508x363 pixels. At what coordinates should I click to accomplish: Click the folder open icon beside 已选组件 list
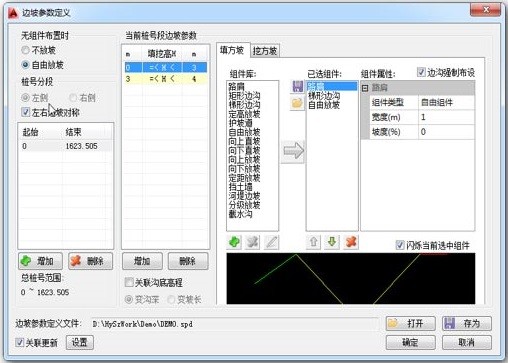coord(297,103)
